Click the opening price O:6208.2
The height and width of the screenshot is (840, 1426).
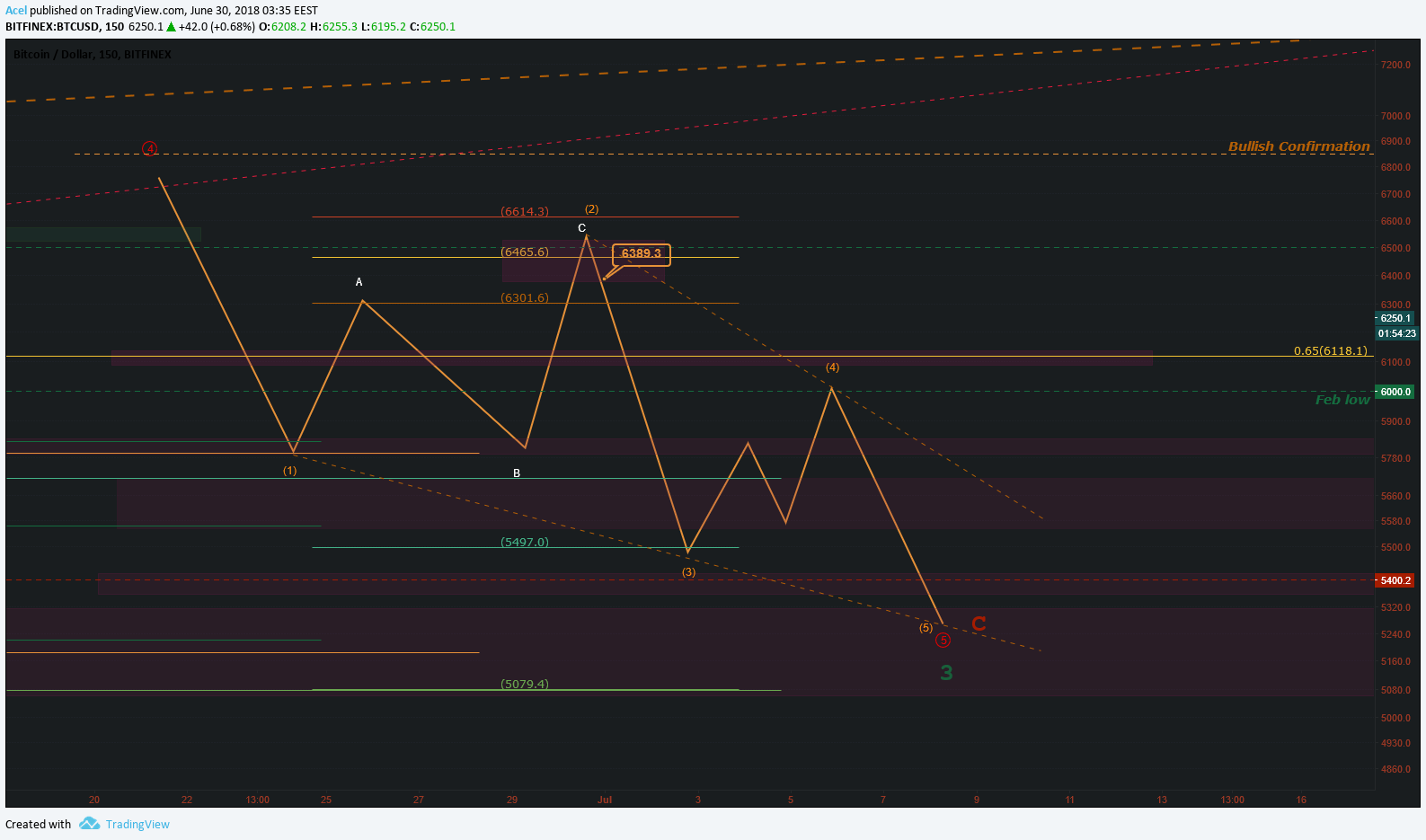click(x=282, y=27)
